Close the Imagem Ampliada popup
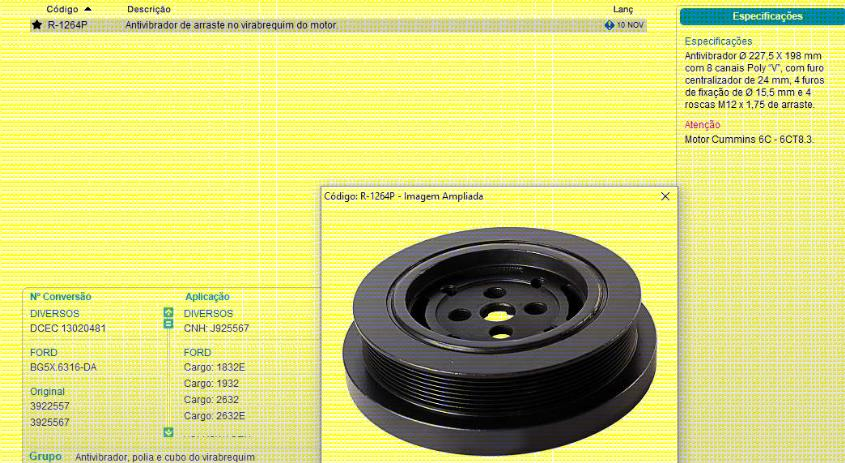Screen dimensions: 845x463 click(665, 197)
